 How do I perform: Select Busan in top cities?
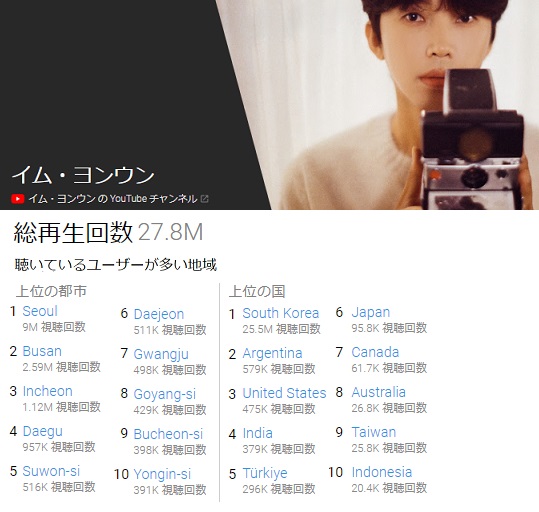42,351
